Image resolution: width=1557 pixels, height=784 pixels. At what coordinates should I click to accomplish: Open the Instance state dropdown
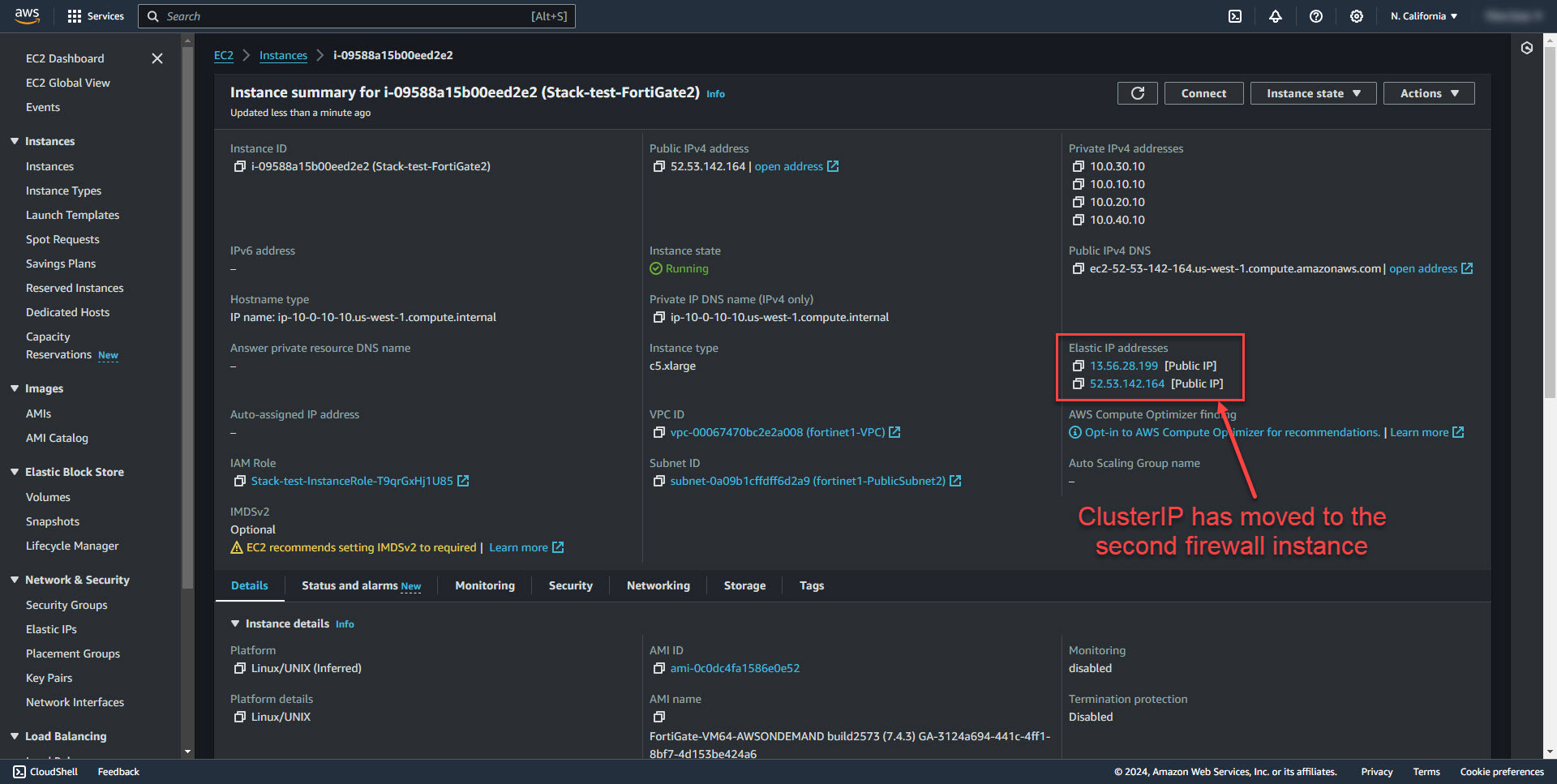1313,93
